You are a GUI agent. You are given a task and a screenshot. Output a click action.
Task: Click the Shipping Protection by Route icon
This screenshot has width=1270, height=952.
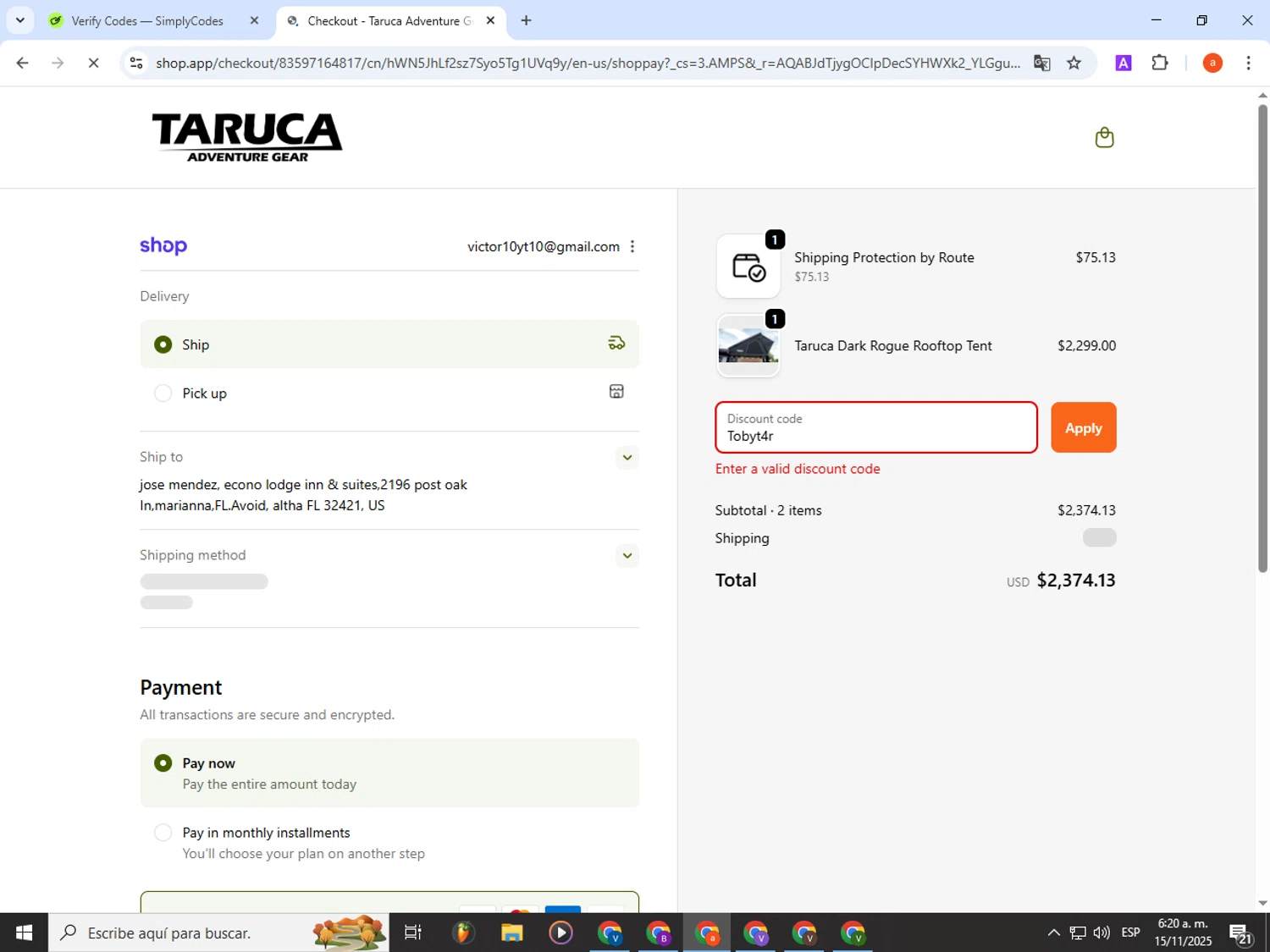[x=748, y=267]
